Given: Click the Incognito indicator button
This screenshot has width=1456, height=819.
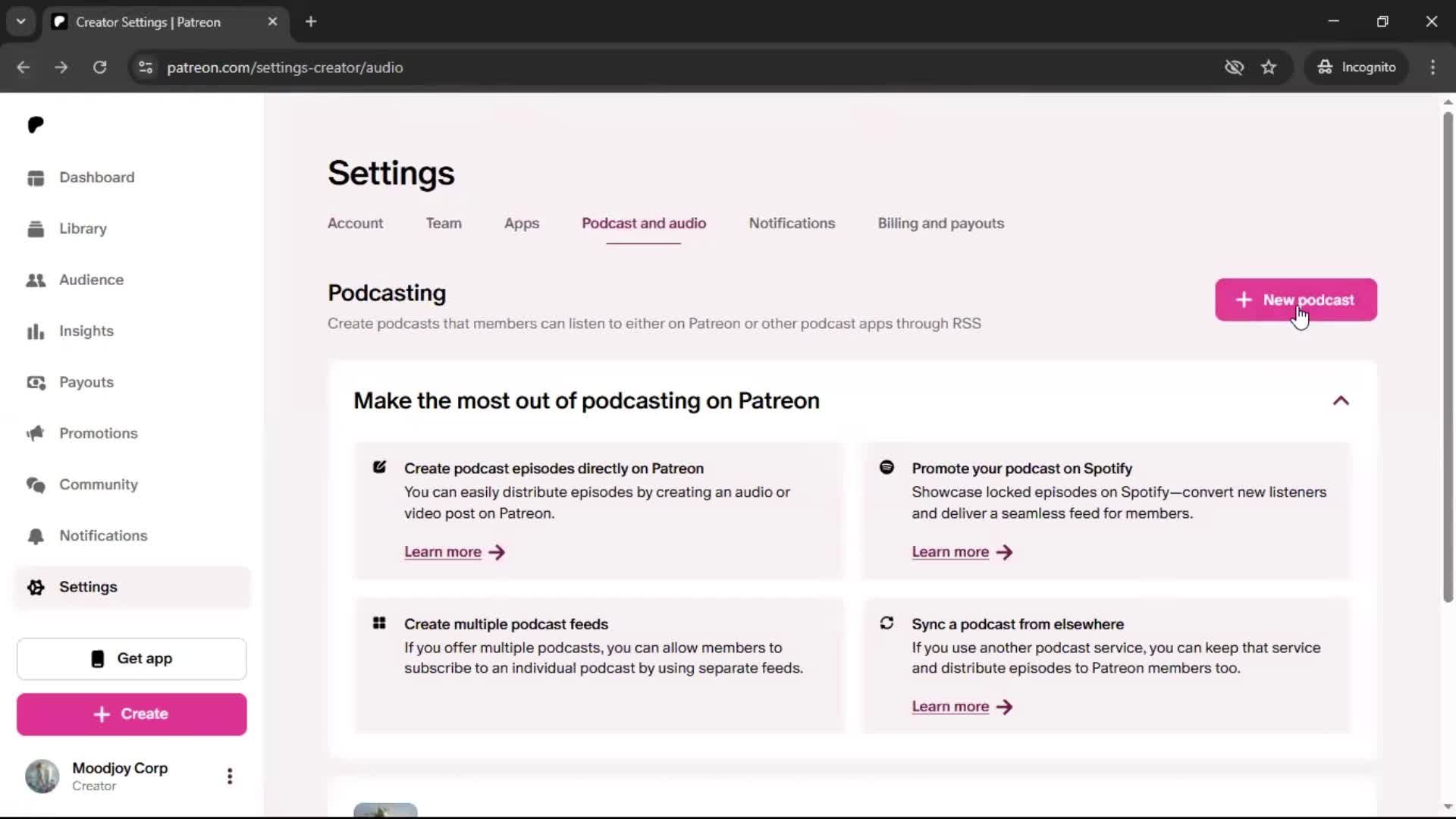Looking at the screenshot, I should (x=1357, y=67).
